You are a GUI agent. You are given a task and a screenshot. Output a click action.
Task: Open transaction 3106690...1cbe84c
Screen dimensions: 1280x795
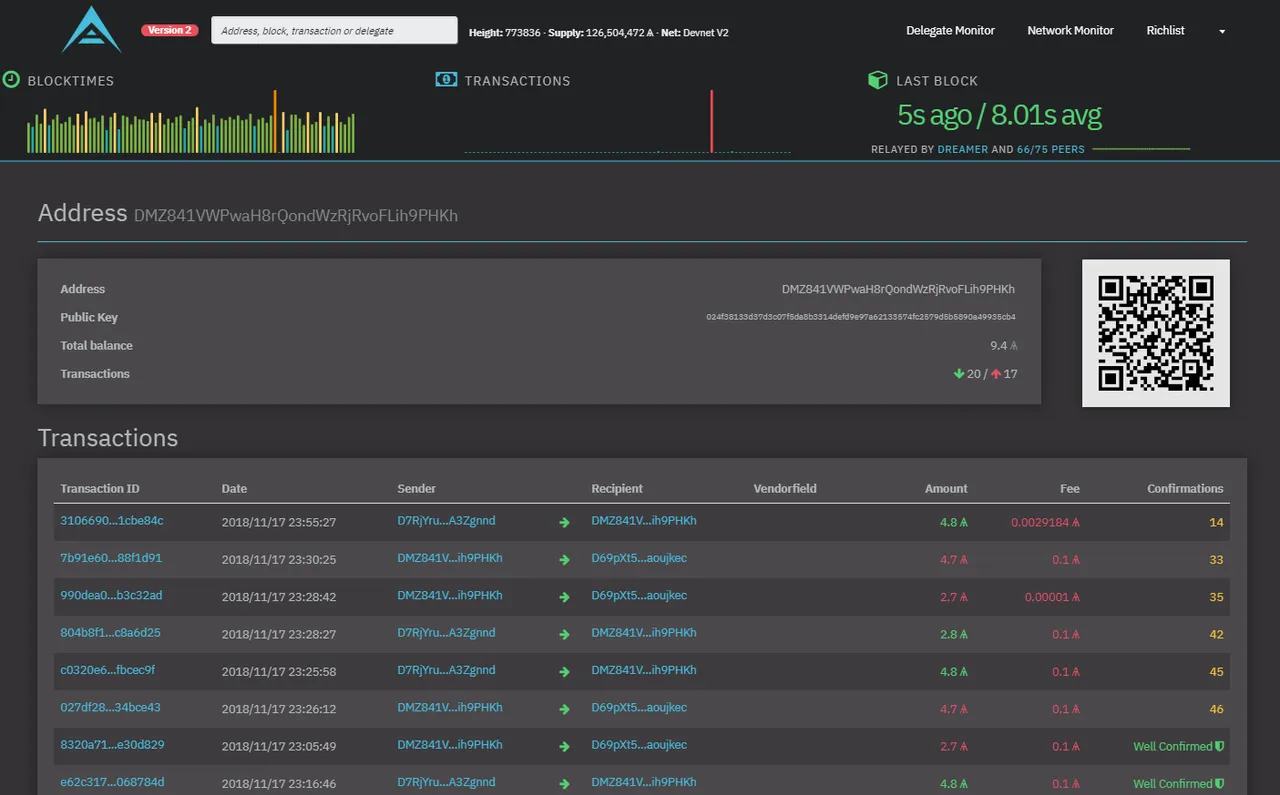click(x=112, y=520)
